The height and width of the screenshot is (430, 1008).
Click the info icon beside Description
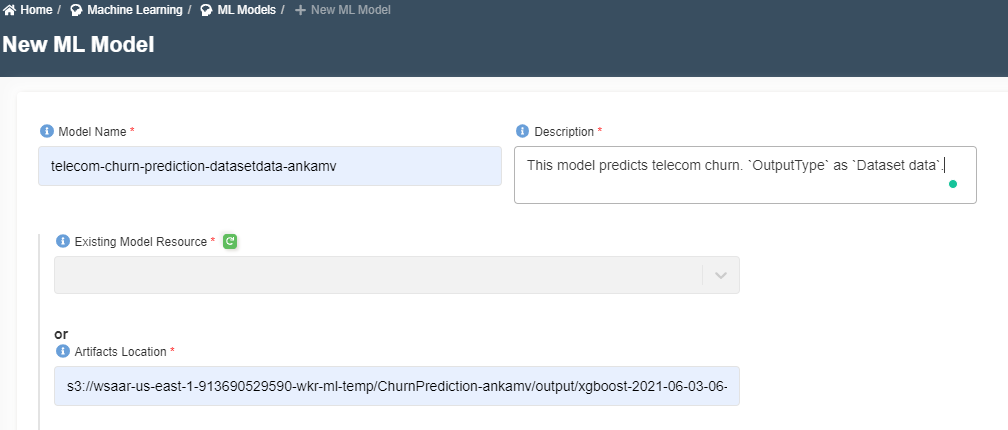[522, 131]
